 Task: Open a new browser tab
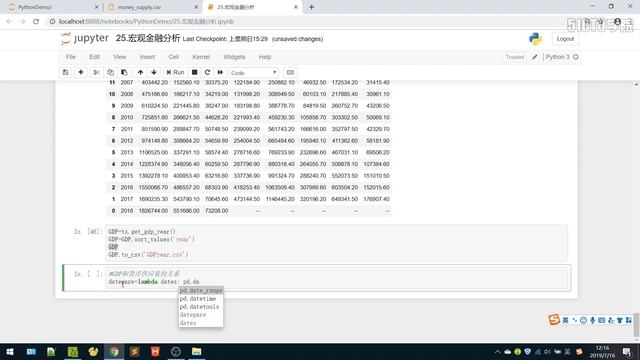pos(311,7)
